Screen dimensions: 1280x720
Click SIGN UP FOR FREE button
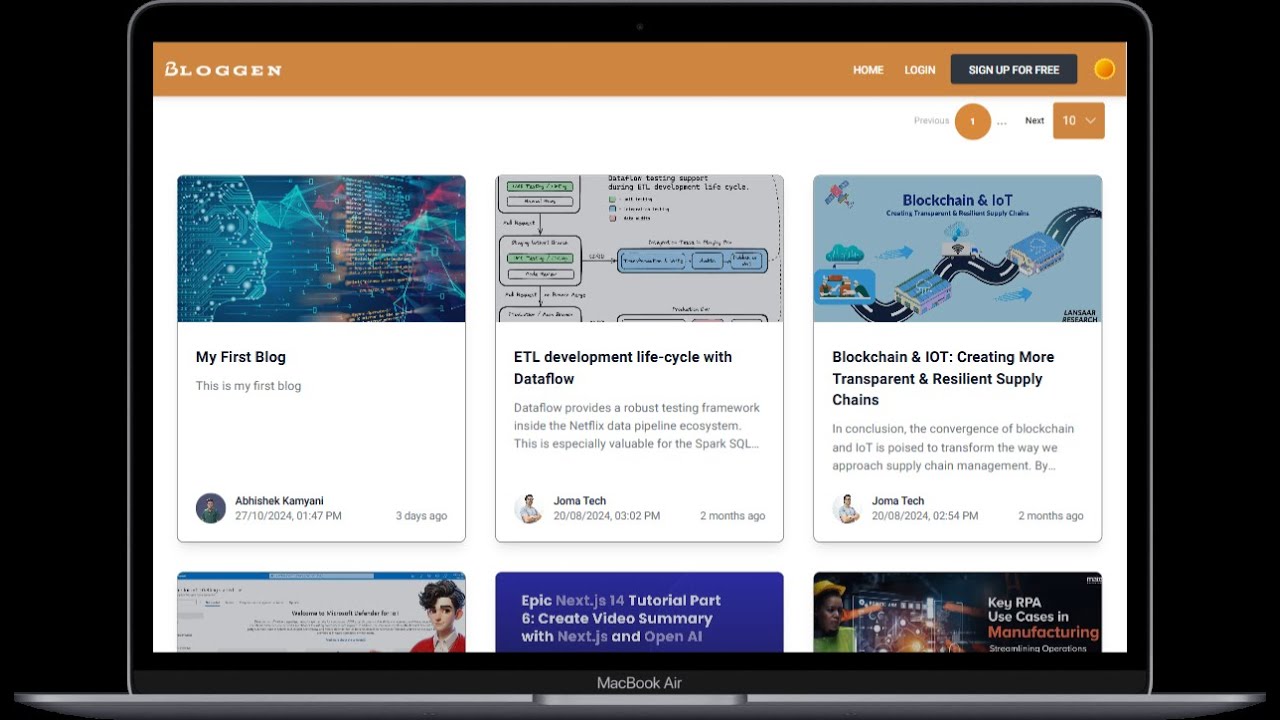pyautogui.click(x=1014, y=70)
